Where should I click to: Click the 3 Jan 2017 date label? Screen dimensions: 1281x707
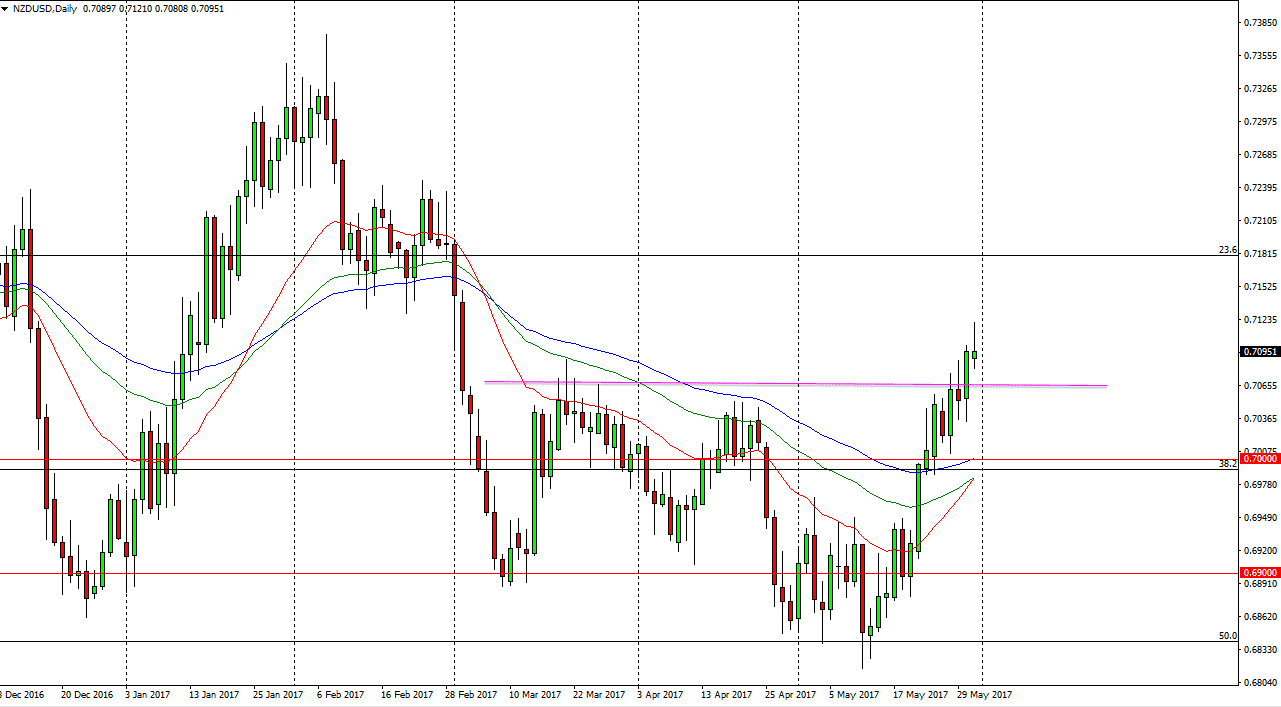(x=149, y=694)
